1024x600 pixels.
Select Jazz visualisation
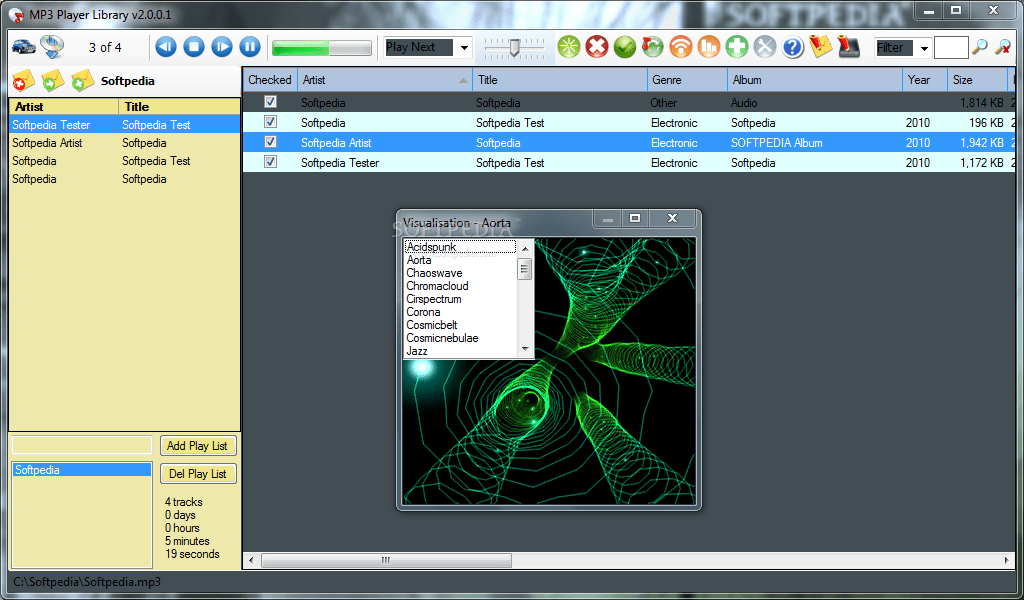point(460,351)
